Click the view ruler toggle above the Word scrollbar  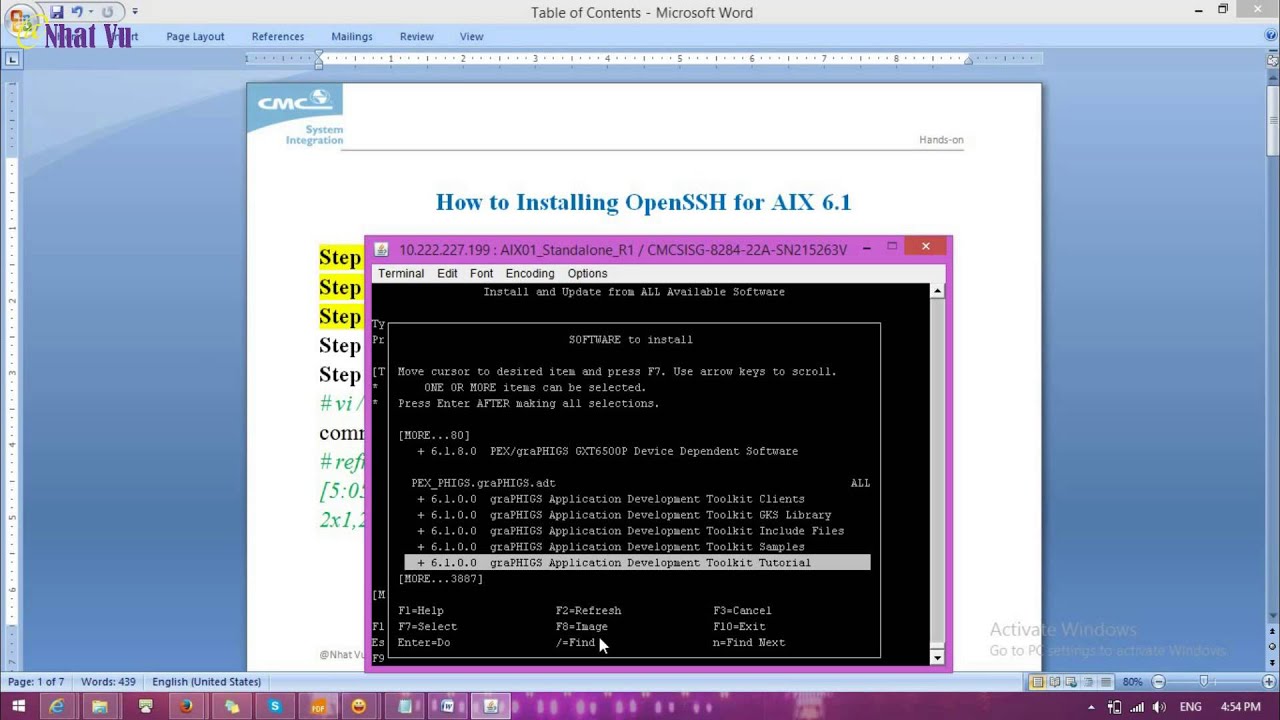(x=1272, y=59)
